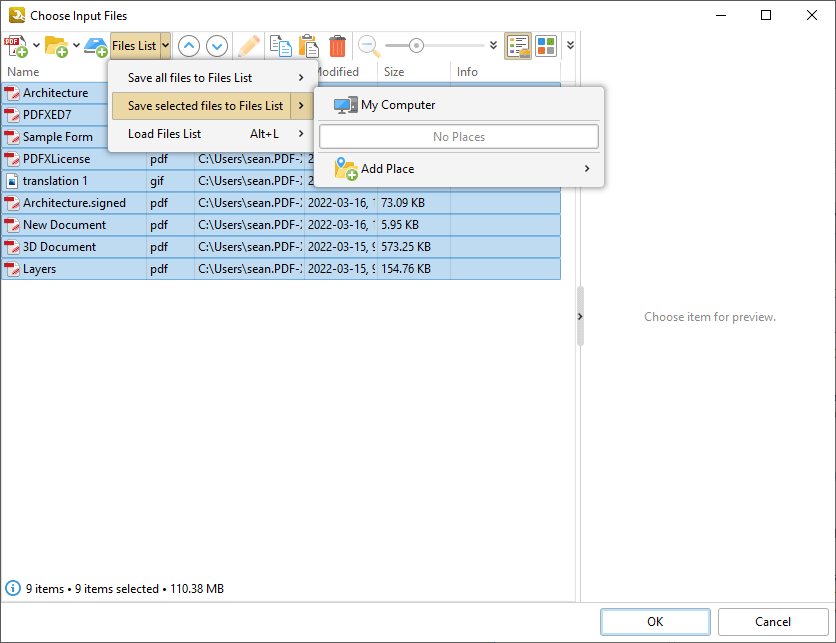Click the zoom out magnifier icon

click(369, 46)
